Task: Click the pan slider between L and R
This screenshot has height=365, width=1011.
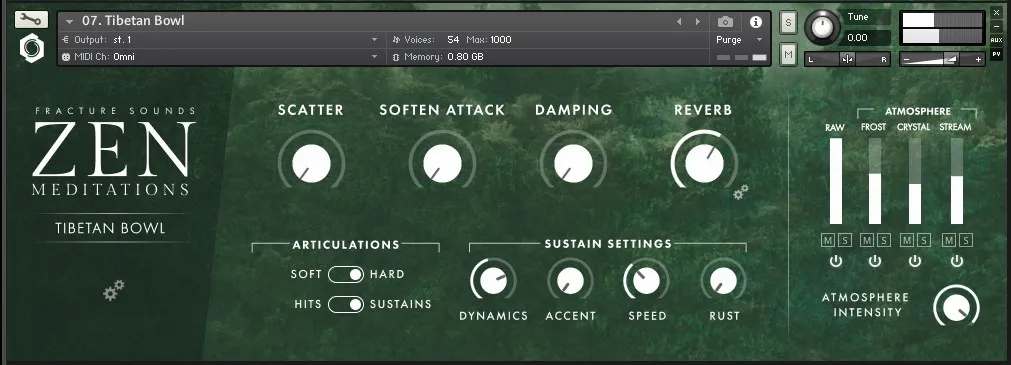Action: click(x=847, y=59)
